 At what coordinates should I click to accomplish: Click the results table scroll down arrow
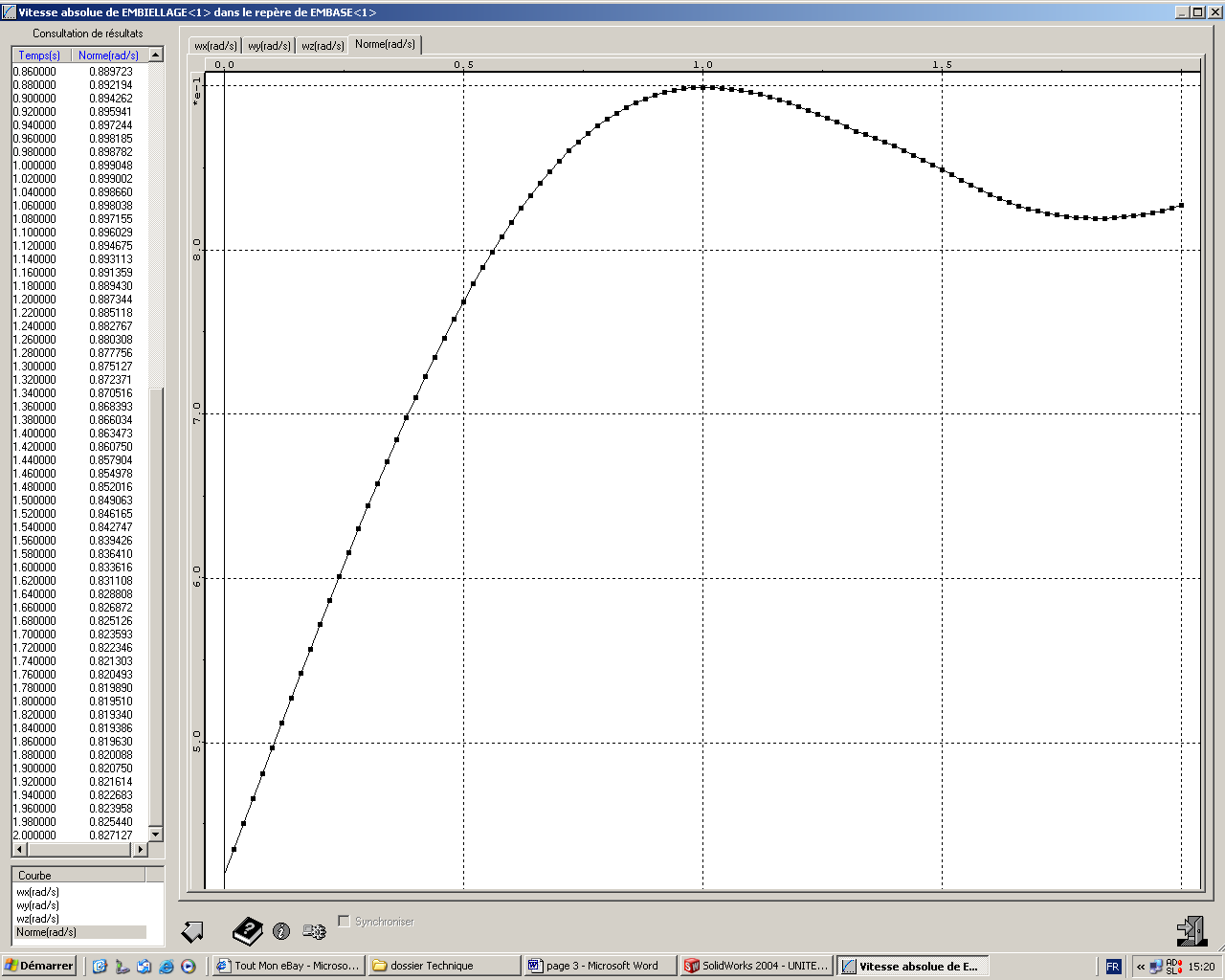[156, 835]
